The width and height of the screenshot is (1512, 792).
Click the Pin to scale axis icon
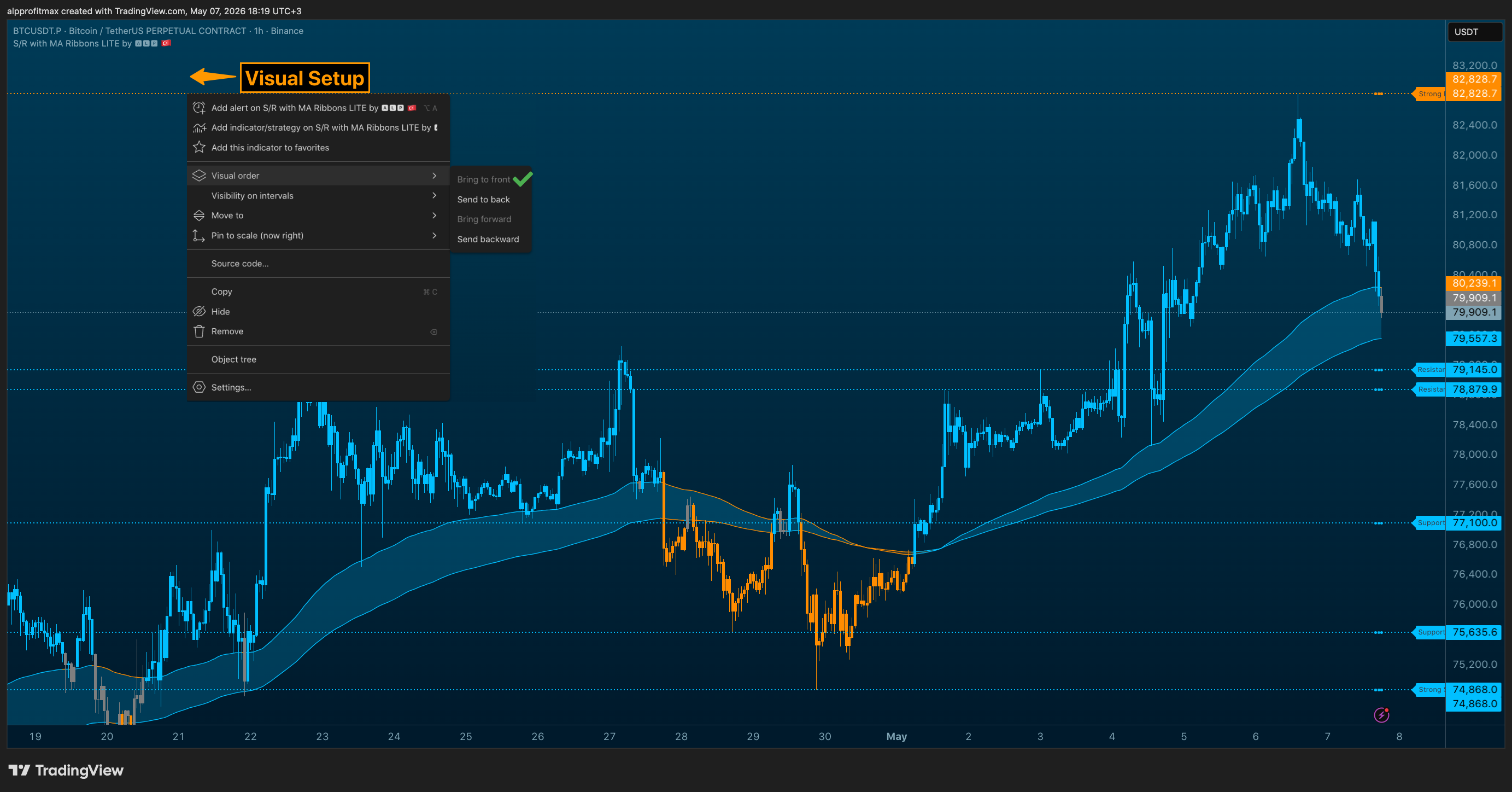[x=199, y=235]
